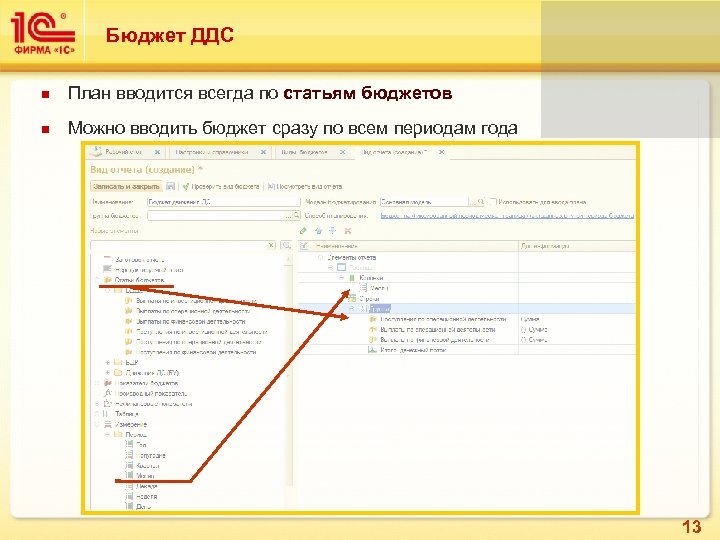
Task: Click the 'Записать и закрыть' button
Action: (x=126, y=186)
